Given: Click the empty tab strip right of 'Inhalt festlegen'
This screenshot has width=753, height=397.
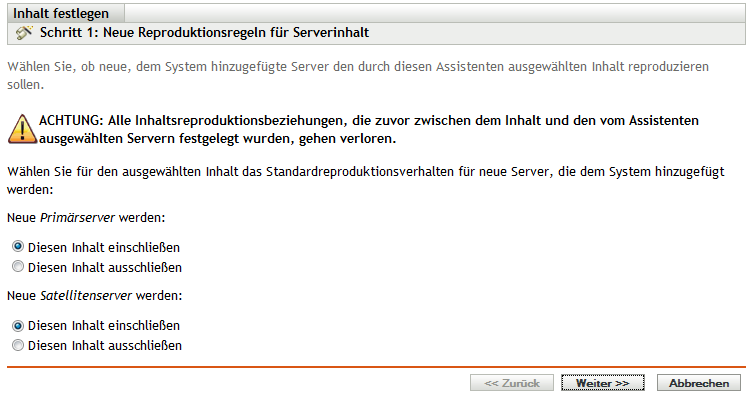Looking at the screenshot, I should [x=435, y=13].
